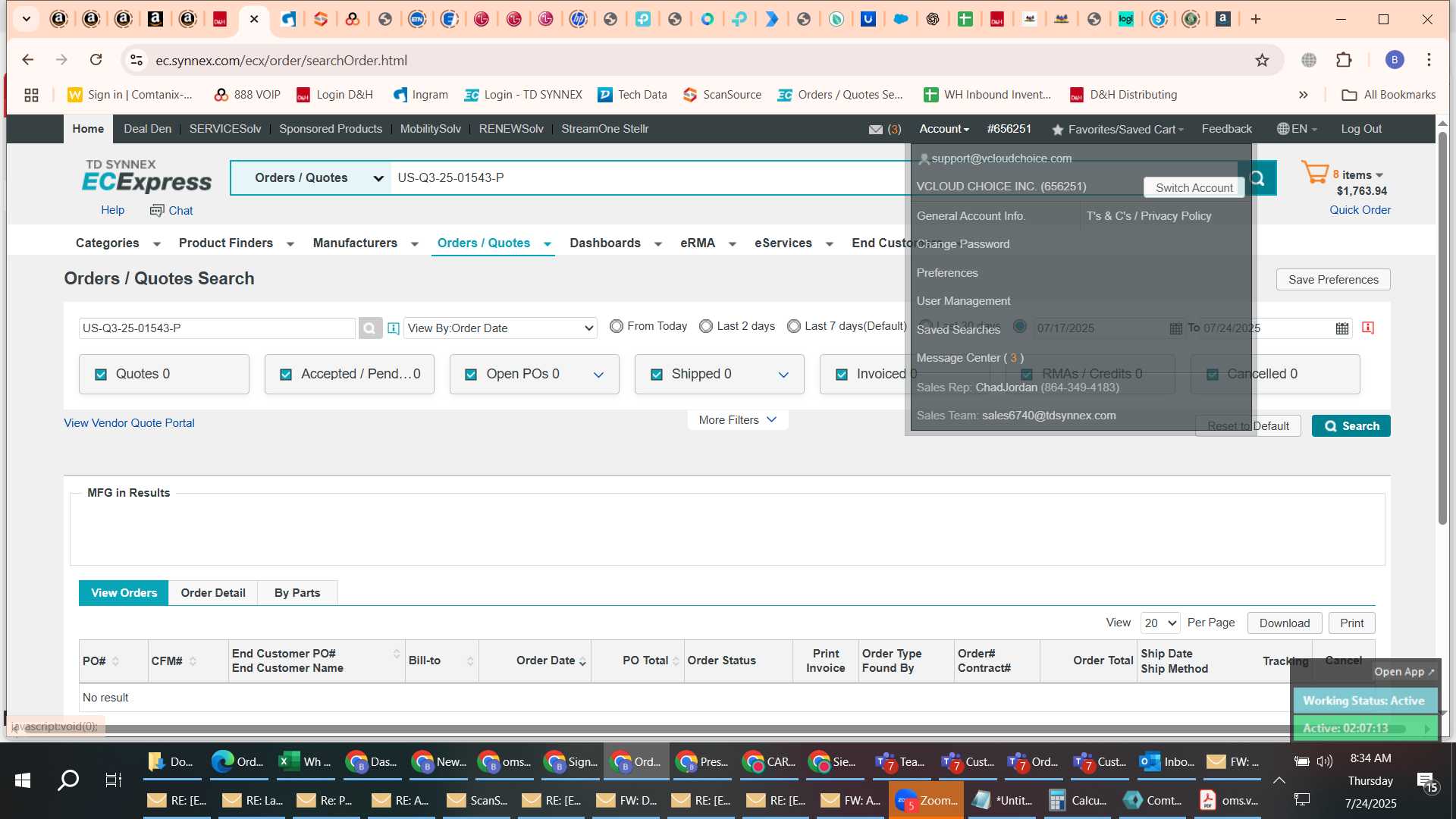Click Save Preferences button
Screen dimensions: 1456x819
coord(1333,280)
